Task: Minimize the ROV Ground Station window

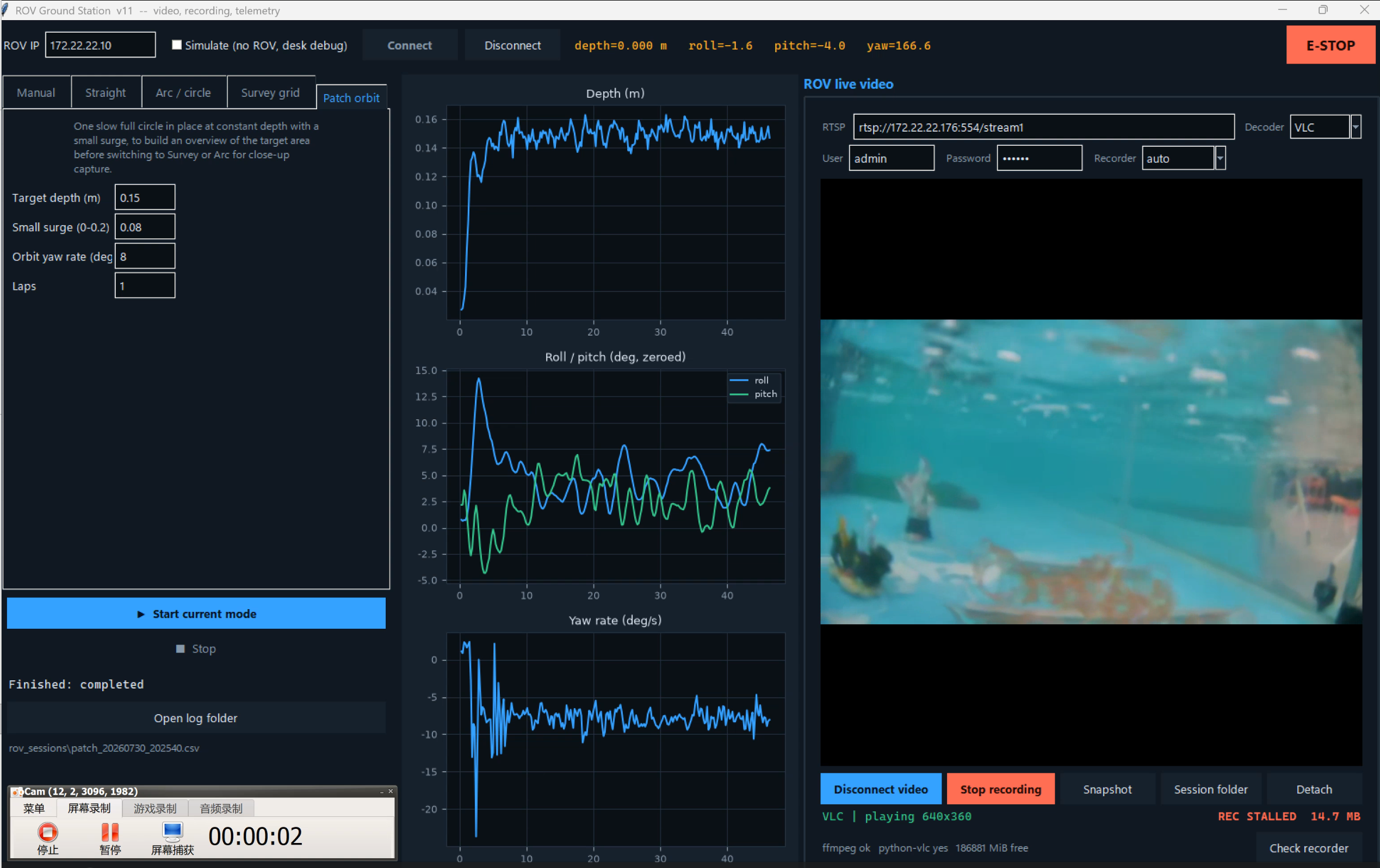Action: click(x=1283, y=10)
